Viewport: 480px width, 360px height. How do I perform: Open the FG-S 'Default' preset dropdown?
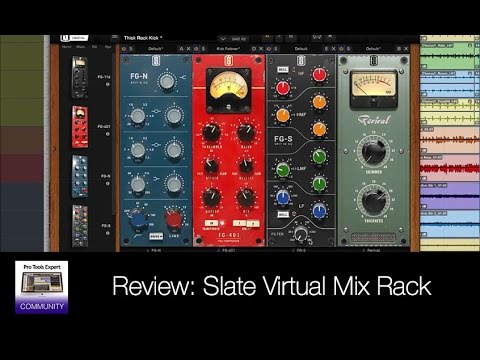pos(301,49)
